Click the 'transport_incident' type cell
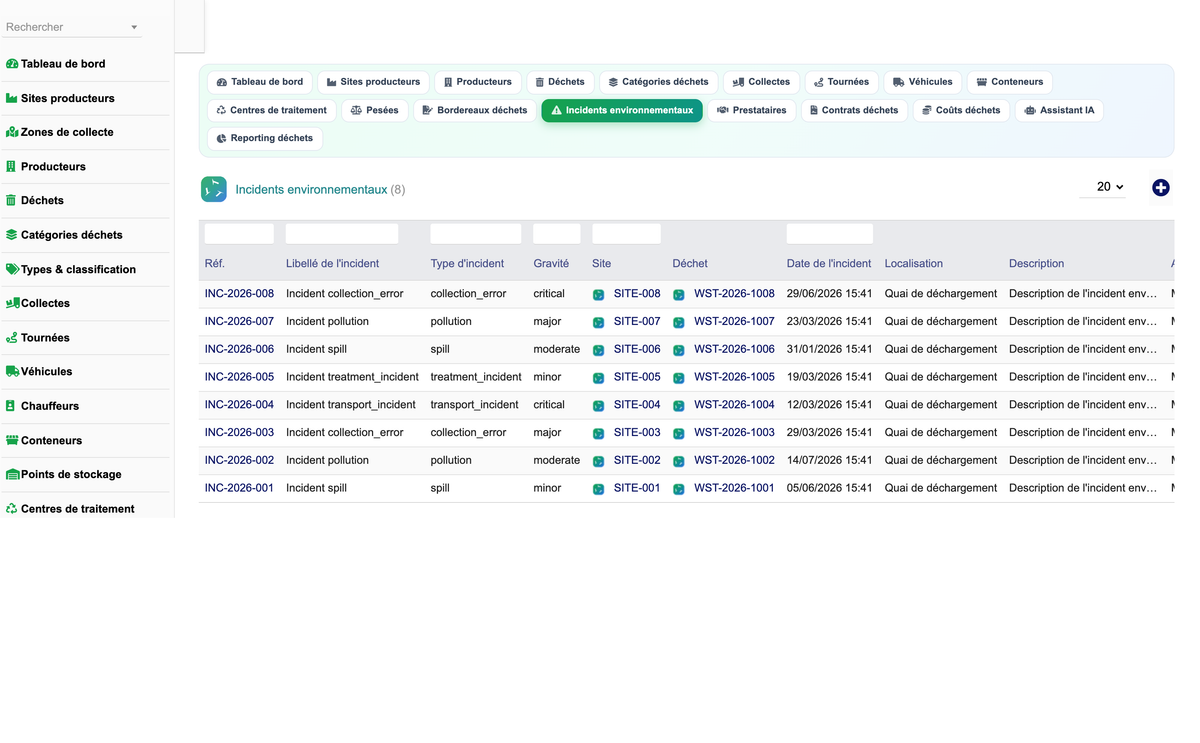The height and width of the screenshot is (743, 1200). point(474,405)
